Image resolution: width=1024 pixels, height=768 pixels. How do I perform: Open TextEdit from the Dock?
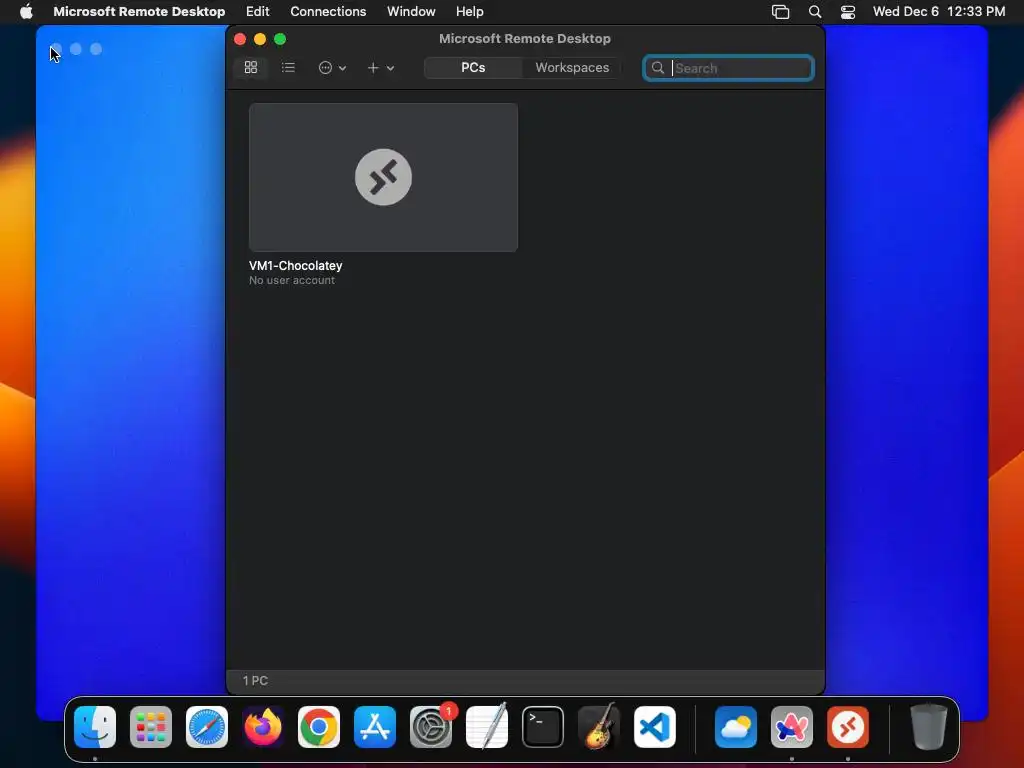(x=487, y=727)
